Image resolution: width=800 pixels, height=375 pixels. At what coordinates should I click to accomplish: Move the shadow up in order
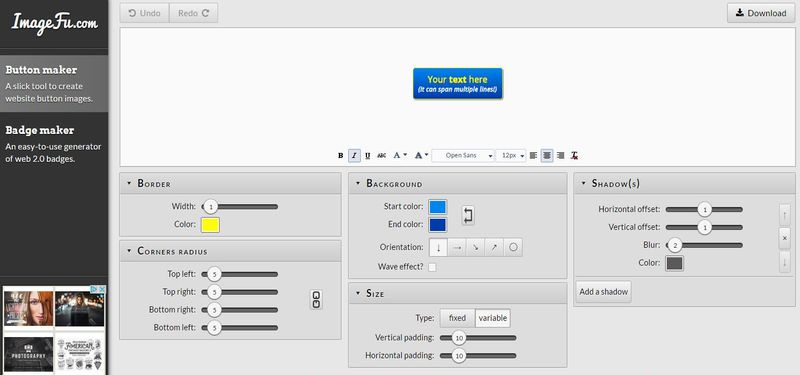coord(785,215)
